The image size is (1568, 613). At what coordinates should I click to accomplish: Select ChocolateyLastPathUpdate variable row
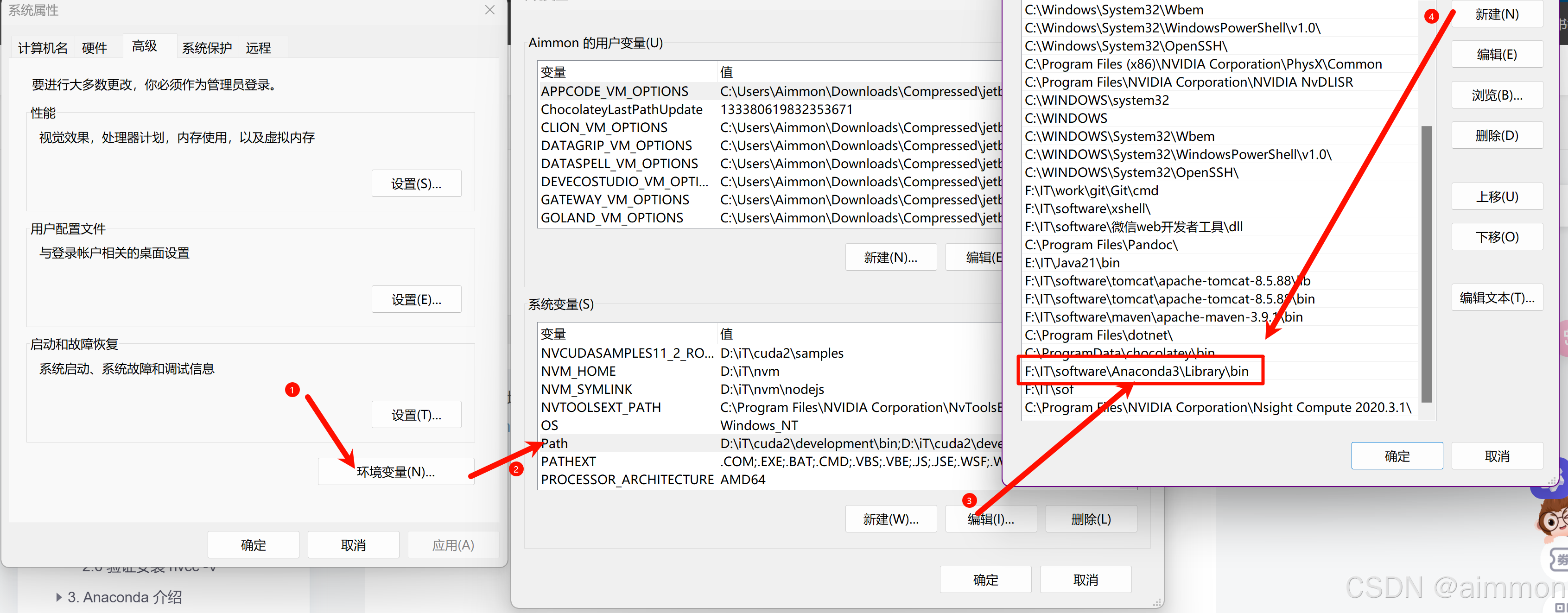click(x=770, y=109)
